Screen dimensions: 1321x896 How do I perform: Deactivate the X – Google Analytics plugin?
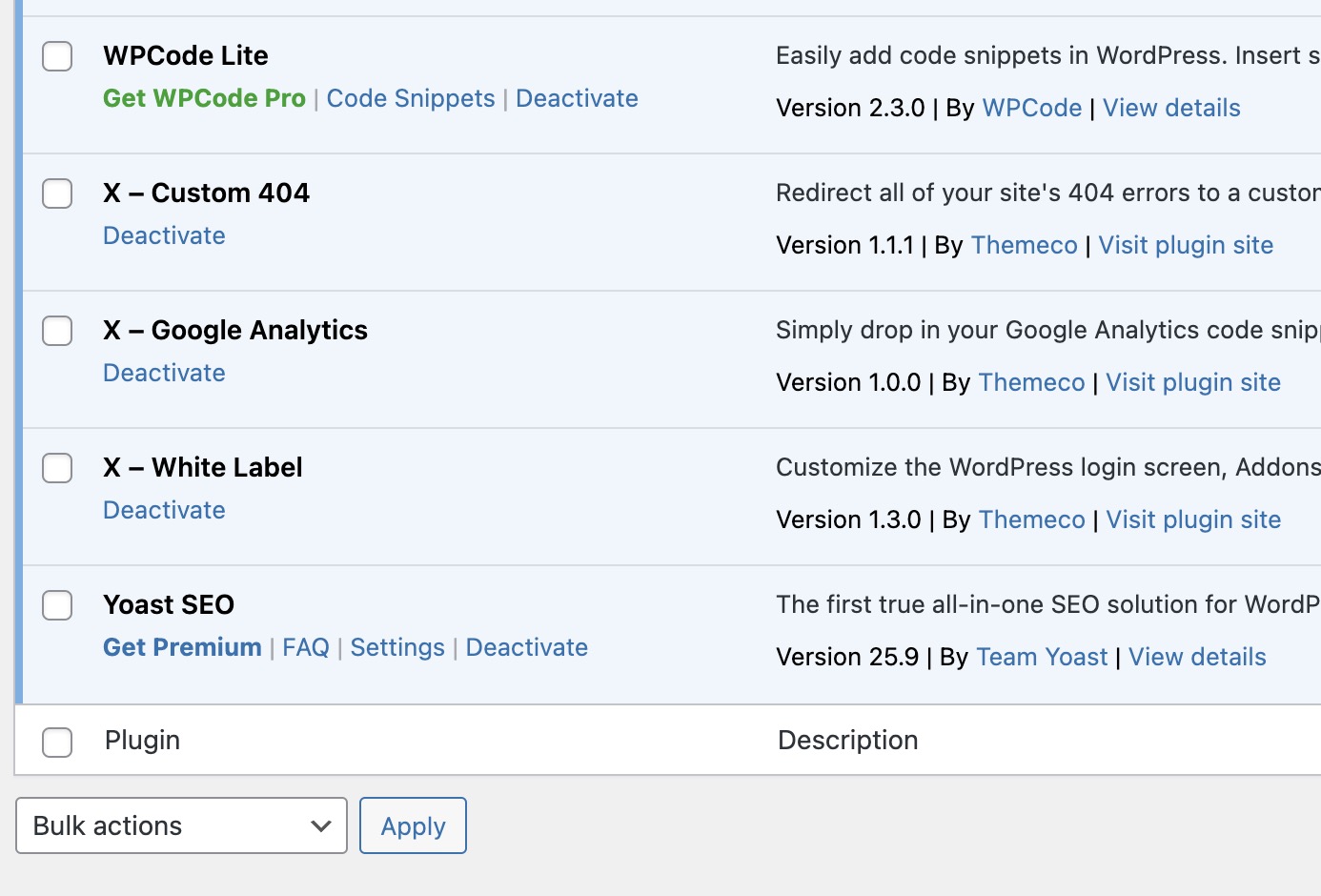[x=164, y=373]
